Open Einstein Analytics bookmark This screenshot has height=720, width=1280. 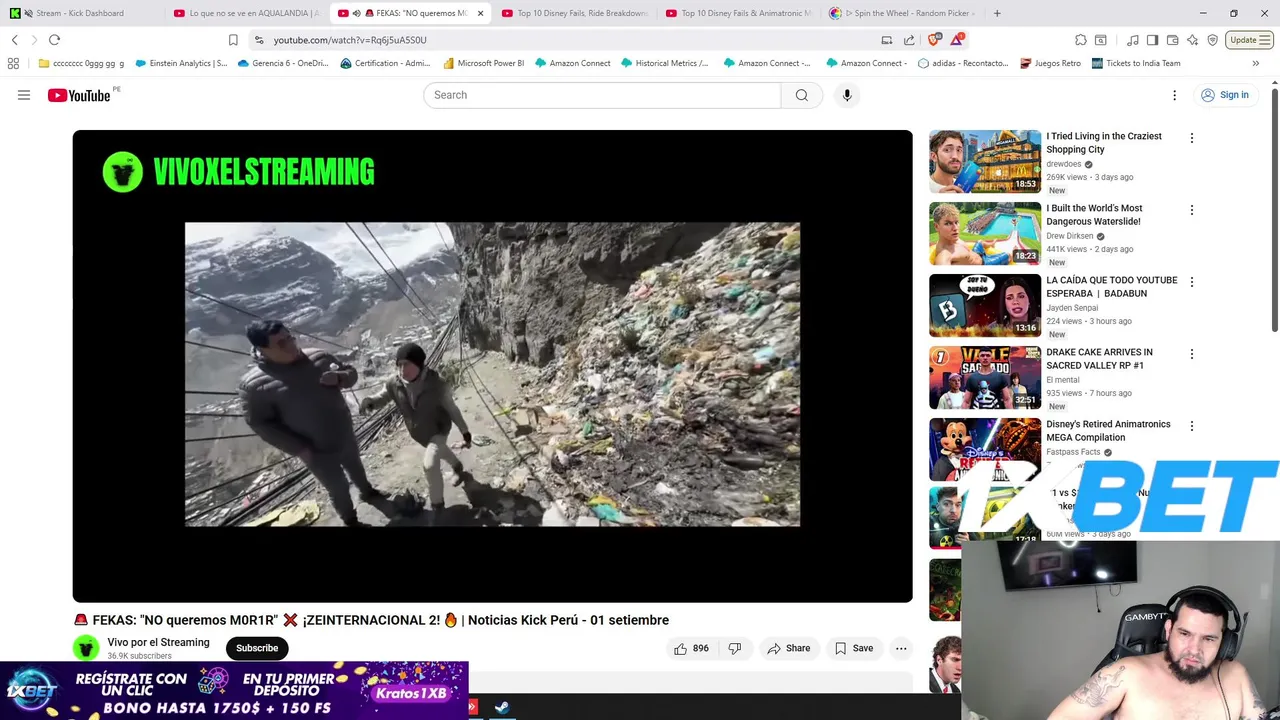tap(181, 63)
